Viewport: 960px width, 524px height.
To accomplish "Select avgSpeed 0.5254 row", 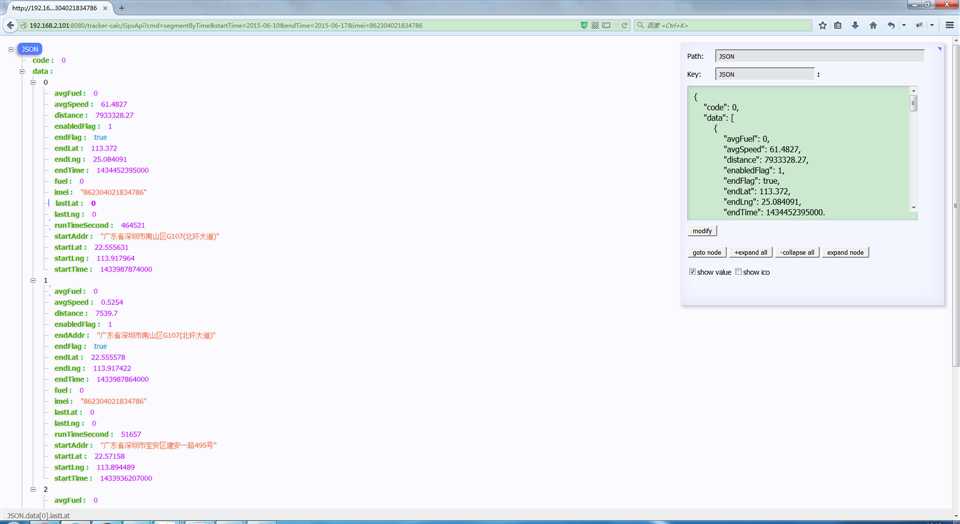I will 88,302.
